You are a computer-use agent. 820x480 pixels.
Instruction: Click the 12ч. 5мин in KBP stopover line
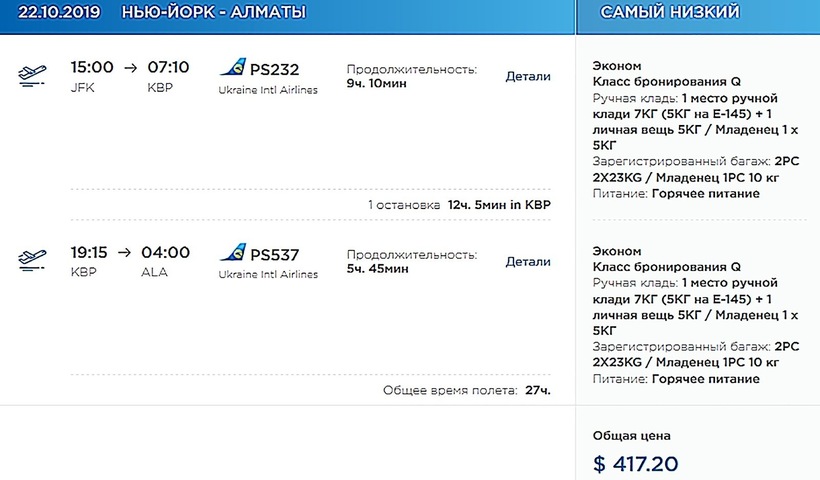(499, 205)
